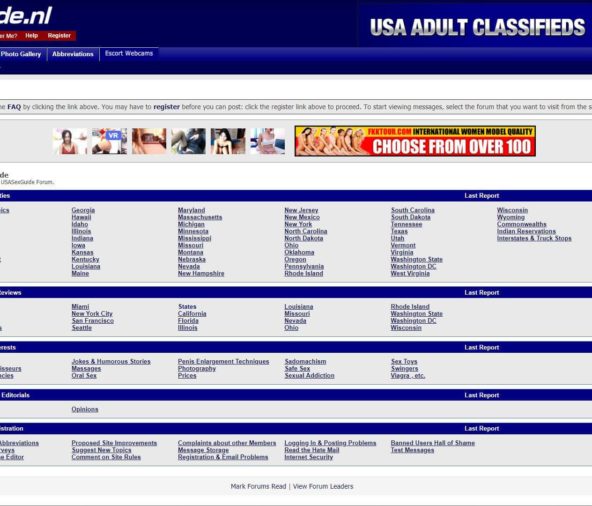Viewport: 592px width, 506px height.
Task: Open the Georgia forum link
Action: point(83,210)
